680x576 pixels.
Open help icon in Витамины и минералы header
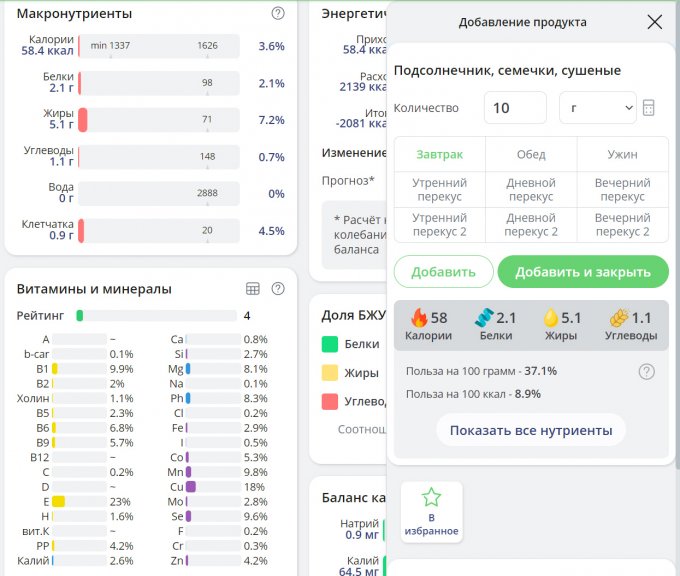278,289
